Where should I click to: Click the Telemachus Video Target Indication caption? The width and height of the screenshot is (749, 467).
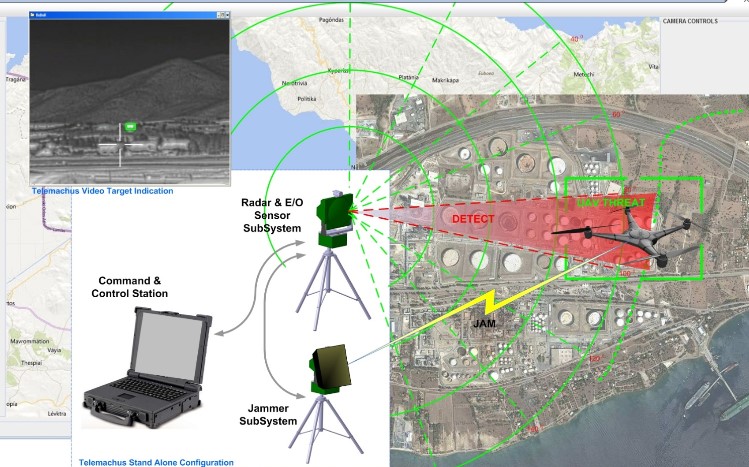[x=102, y=191]
